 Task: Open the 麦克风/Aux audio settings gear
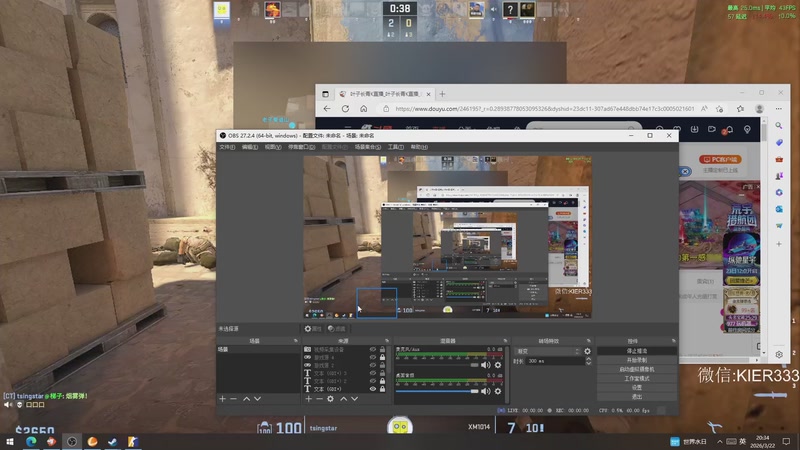pyautogui.click(x=498, y=365)
